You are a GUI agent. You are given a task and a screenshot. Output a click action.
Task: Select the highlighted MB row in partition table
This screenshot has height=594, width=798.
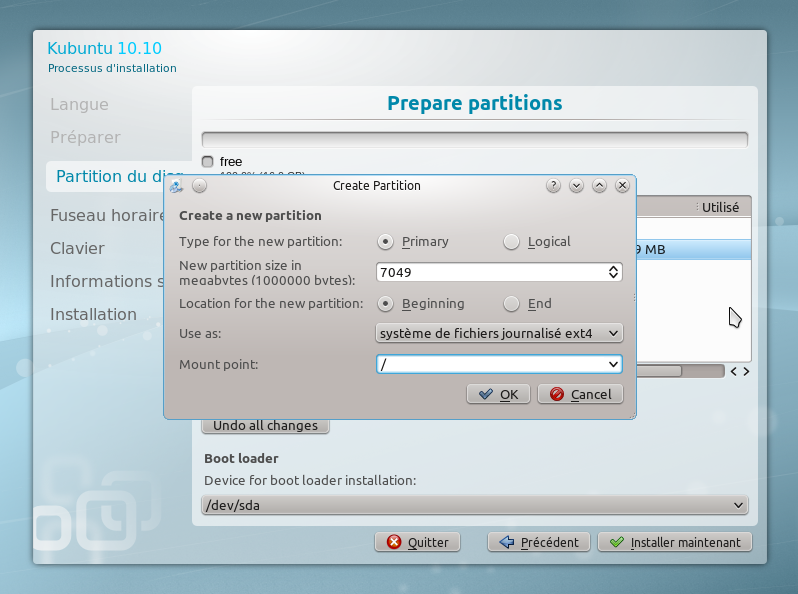(694, 250)
